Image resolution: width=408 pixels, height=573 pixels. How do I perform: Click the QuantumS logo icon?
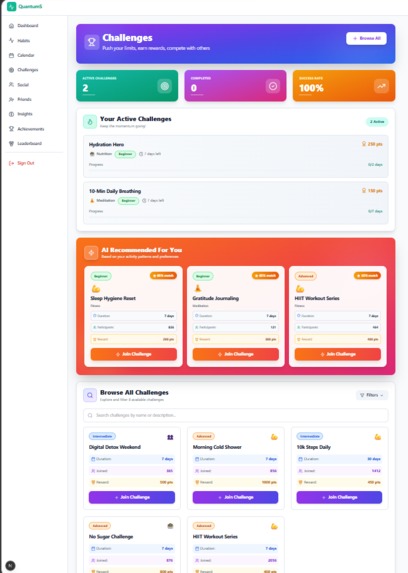(x=11, y=6)
